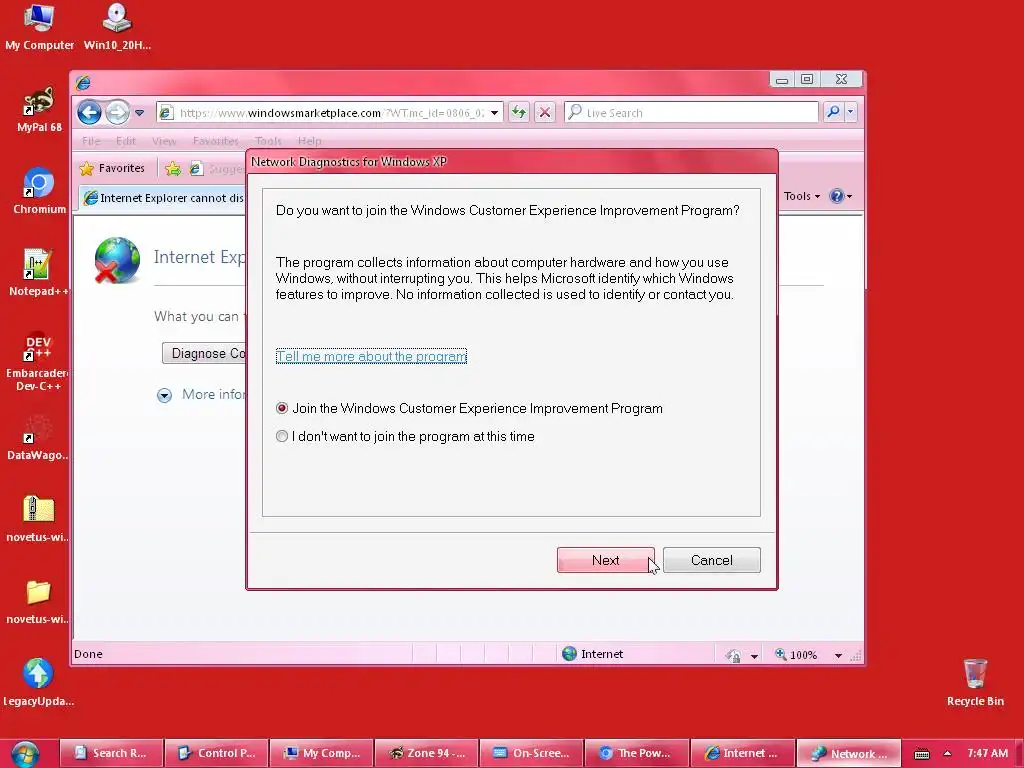Viewport: 1024px width, 768px height.
Task: Go back in Internet Explorer
Action: point(89,113)
